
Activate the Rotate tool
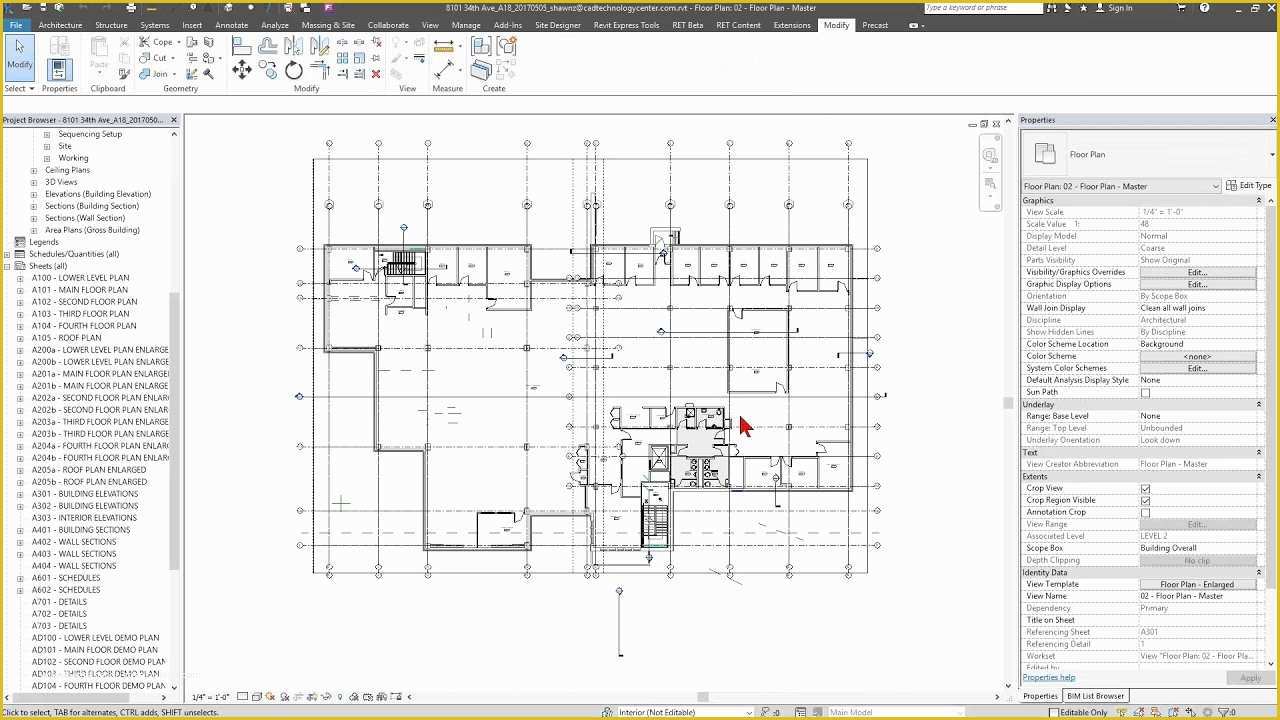point(293,70)
